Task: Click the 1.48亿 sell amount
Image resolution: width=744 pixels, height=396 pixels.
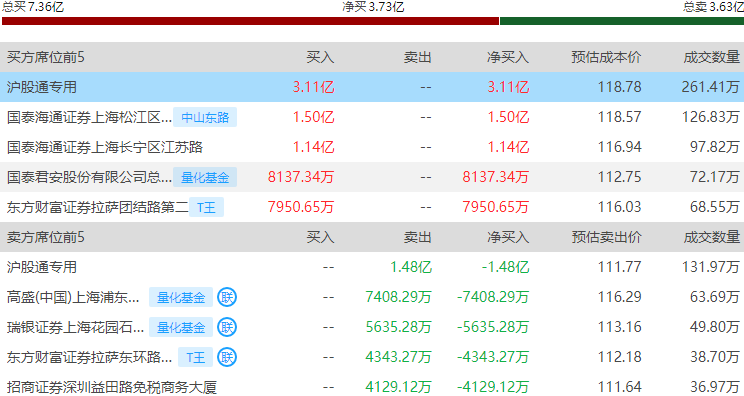Action: click(411, 267)
